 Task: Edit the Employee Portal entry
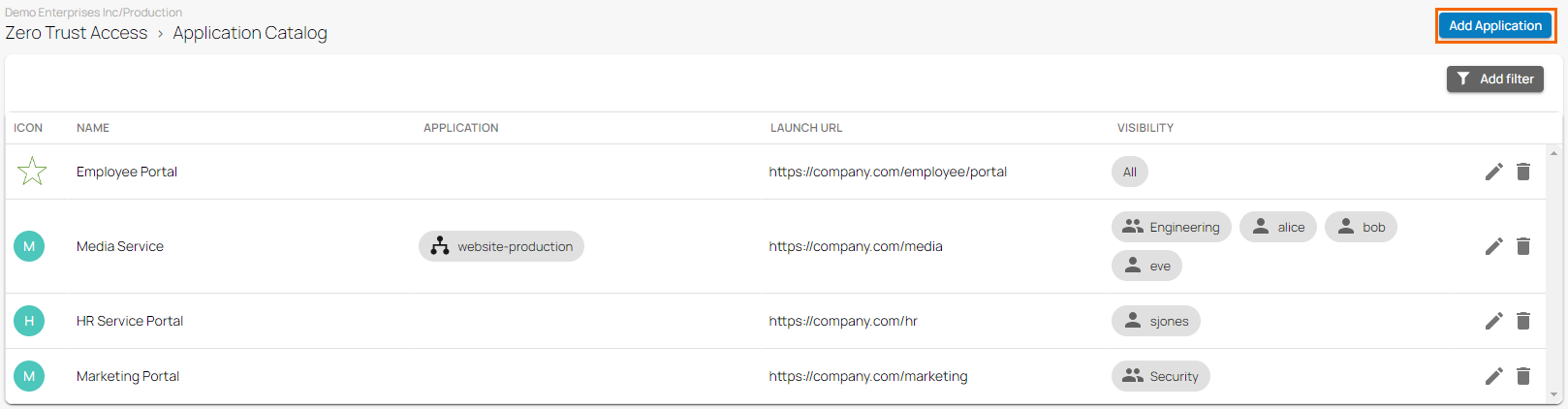click(1493, 172)
